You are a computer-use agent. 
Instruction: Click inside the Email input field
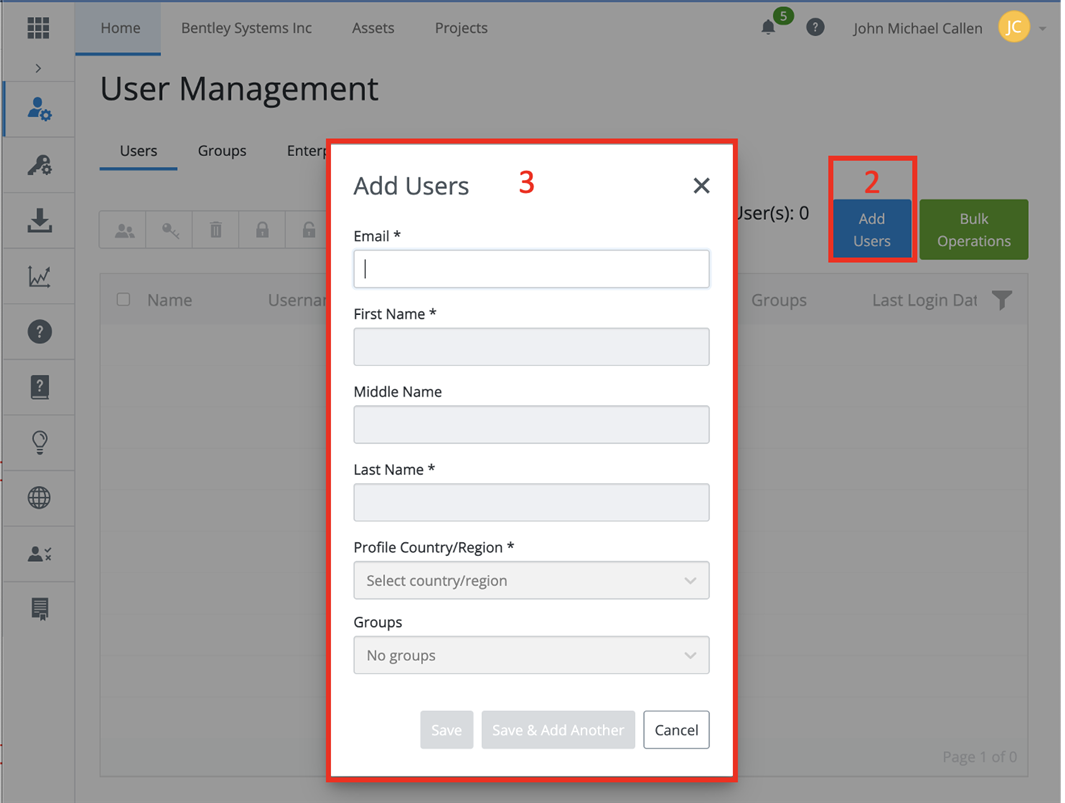coord(531,268)
